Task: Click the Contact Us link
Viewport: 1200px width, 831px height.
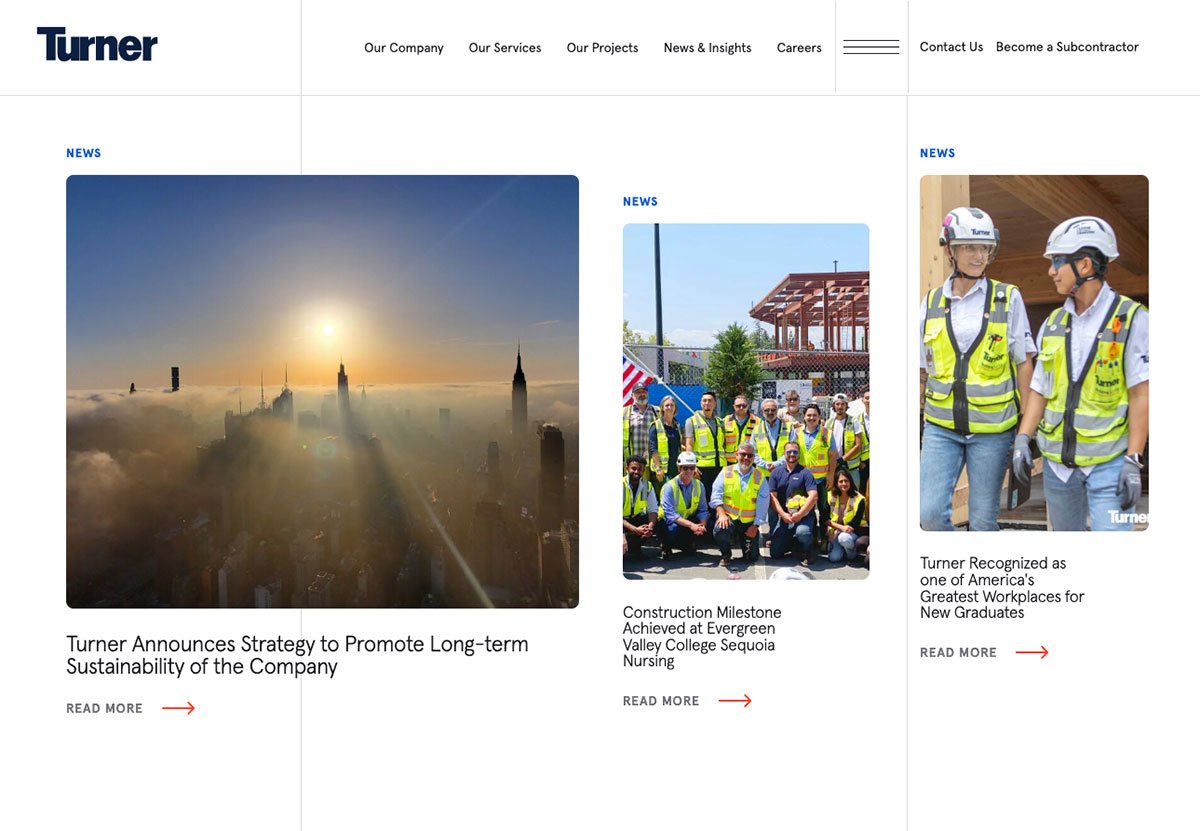Action: coord(951,47)
